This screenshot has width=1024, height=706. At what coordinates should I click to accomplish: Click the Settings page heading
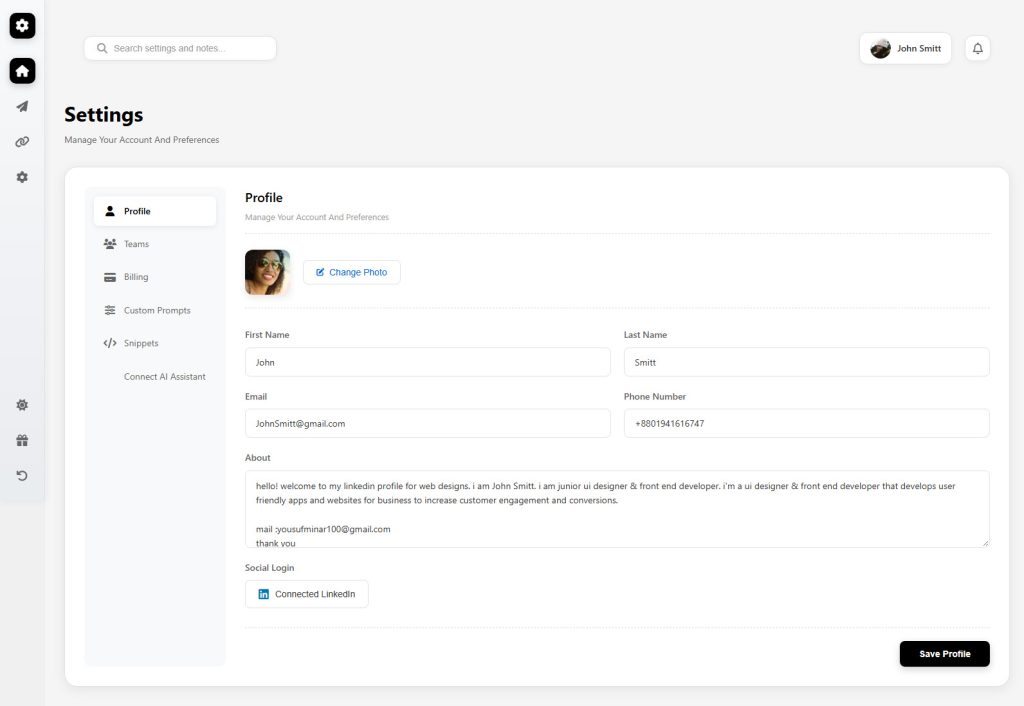pos(104,114)
